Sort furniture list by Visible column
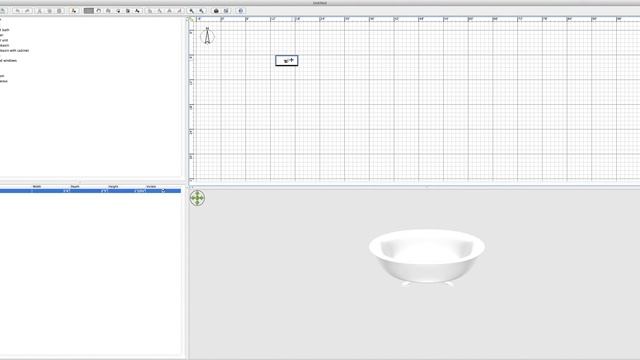 point(151,187)
